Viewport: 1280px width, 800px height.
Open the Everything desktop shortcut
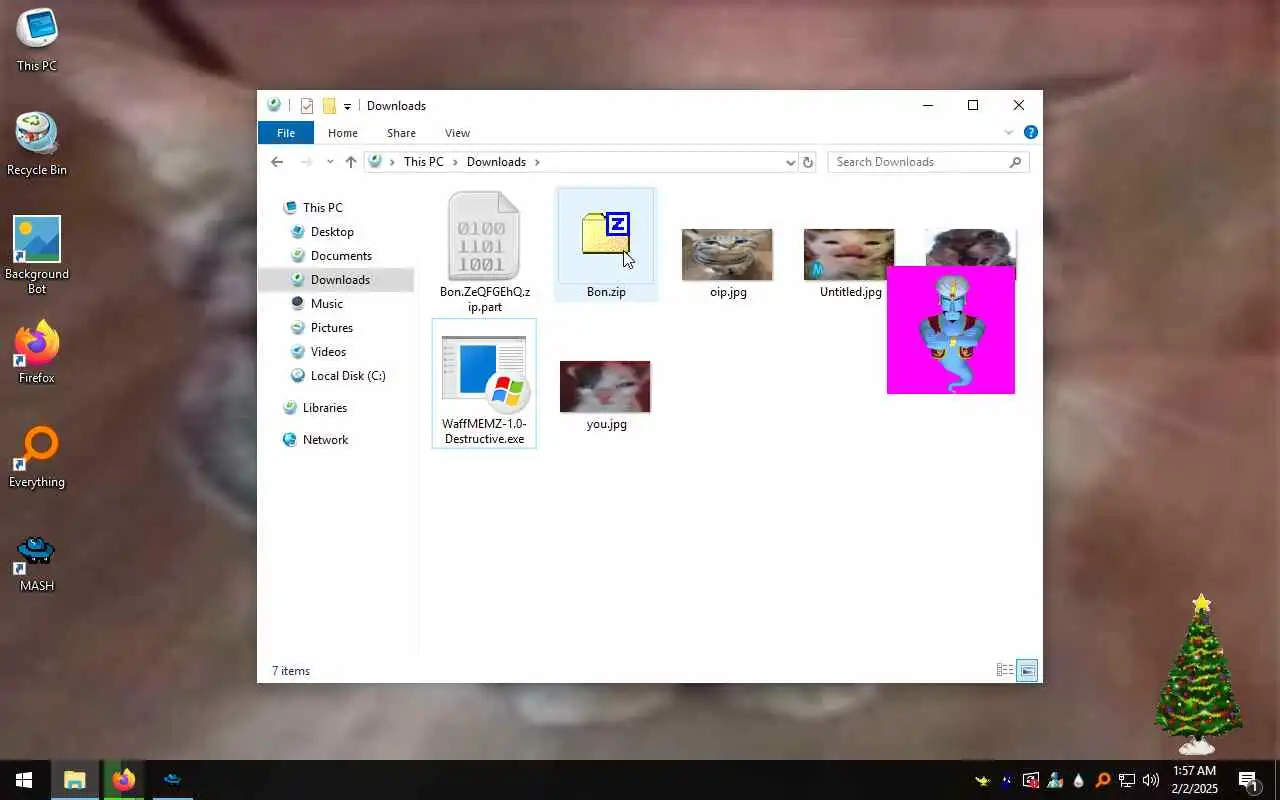pyautogui.click(x=37, y=458)
